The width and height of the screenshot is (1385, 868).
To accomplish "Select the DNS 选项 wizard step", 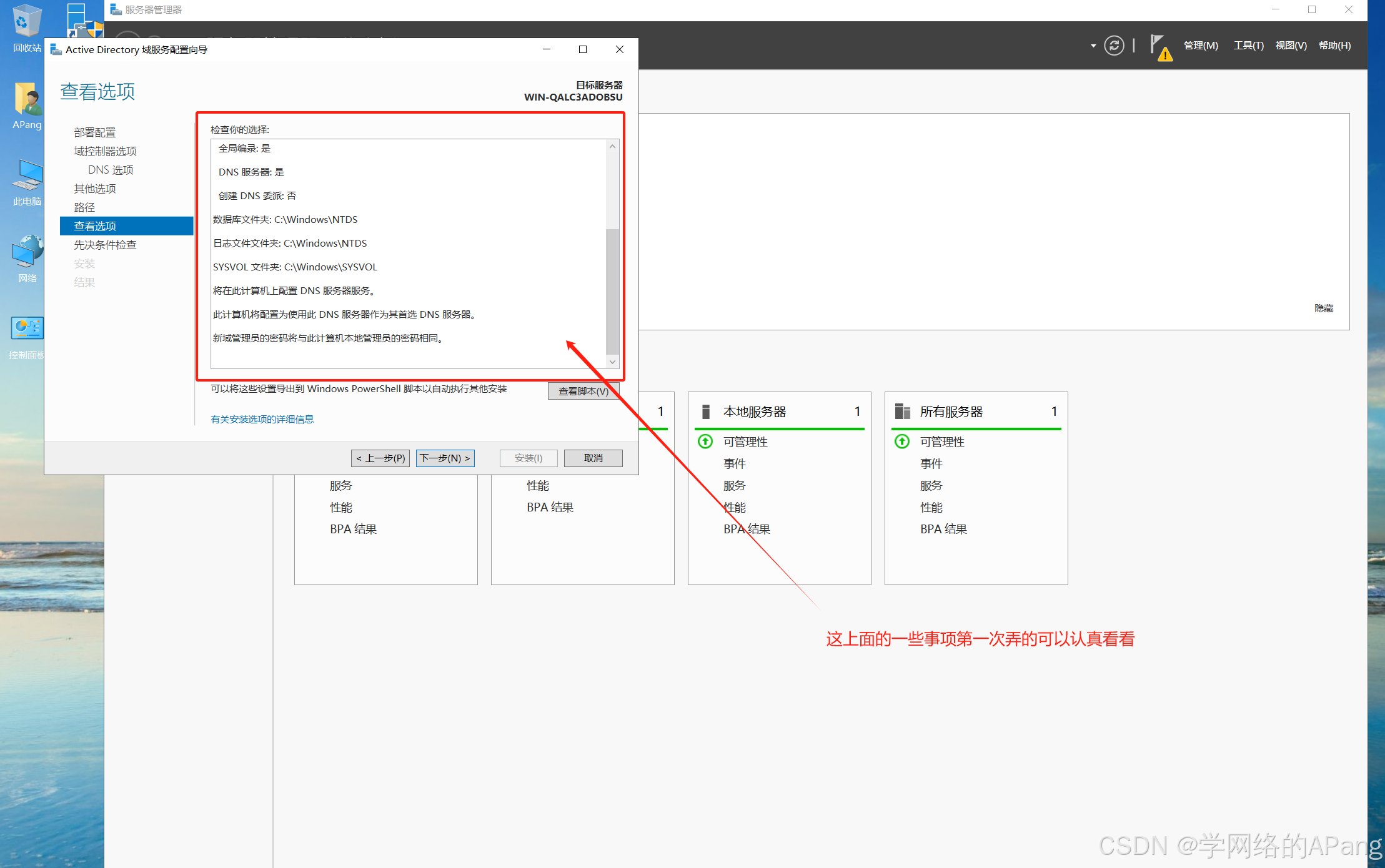I will click(x=111, y=170).
